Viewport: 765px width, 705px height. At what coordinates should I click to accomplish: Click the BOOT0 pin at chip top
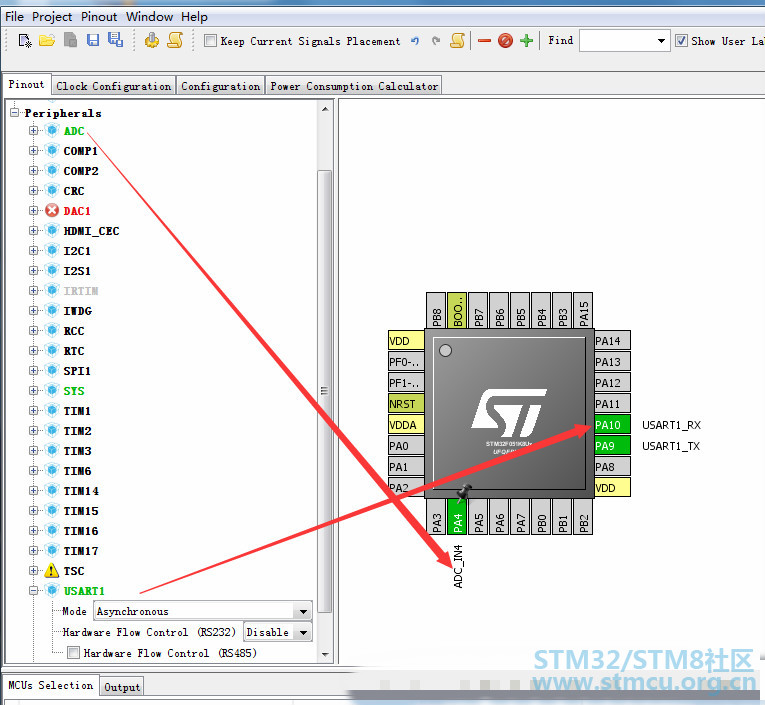pyautogui.click(x=457, y=310)
